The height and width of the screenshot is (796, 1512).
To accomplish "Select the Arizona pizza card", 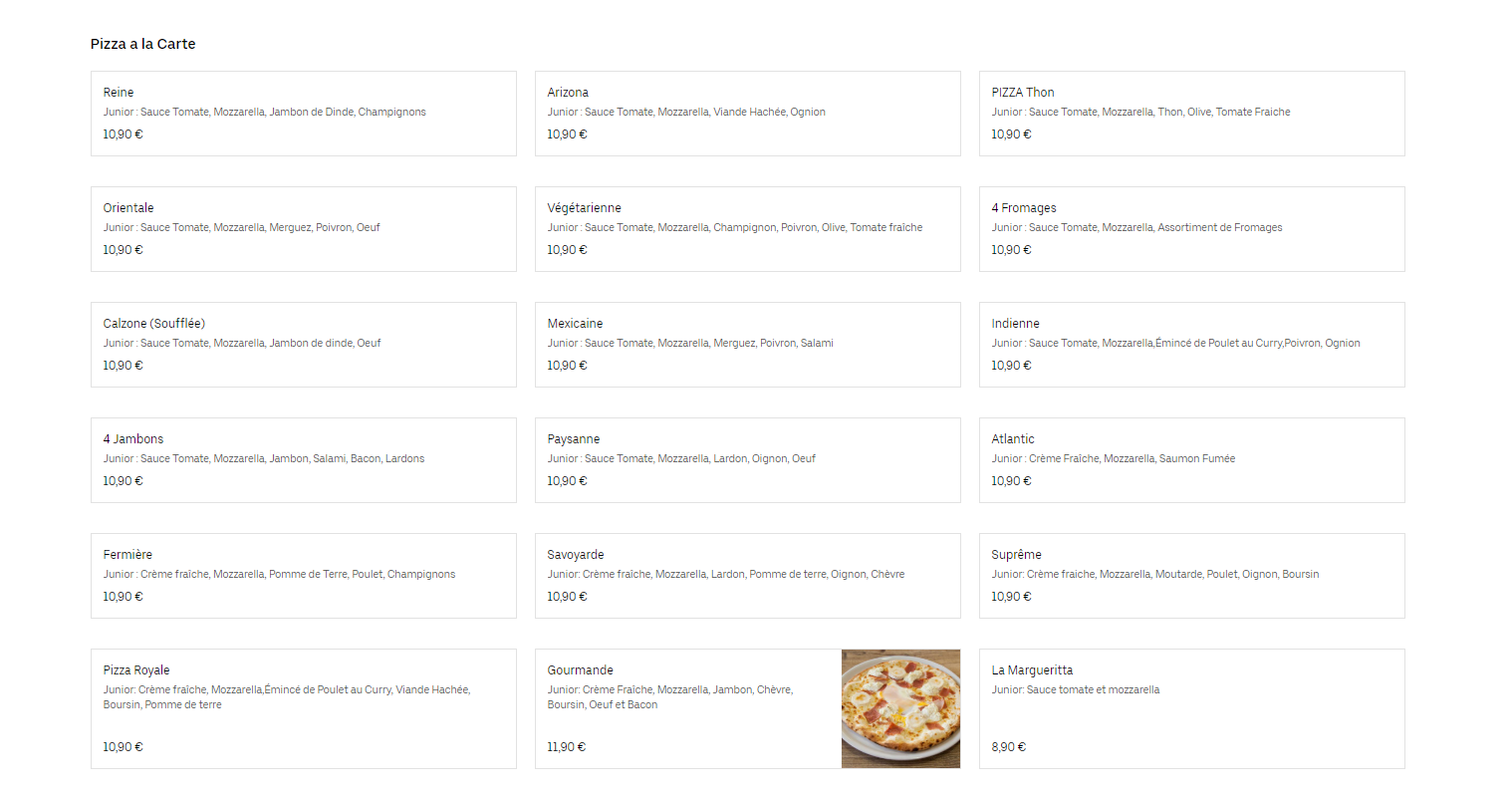I will coord(748,114).
